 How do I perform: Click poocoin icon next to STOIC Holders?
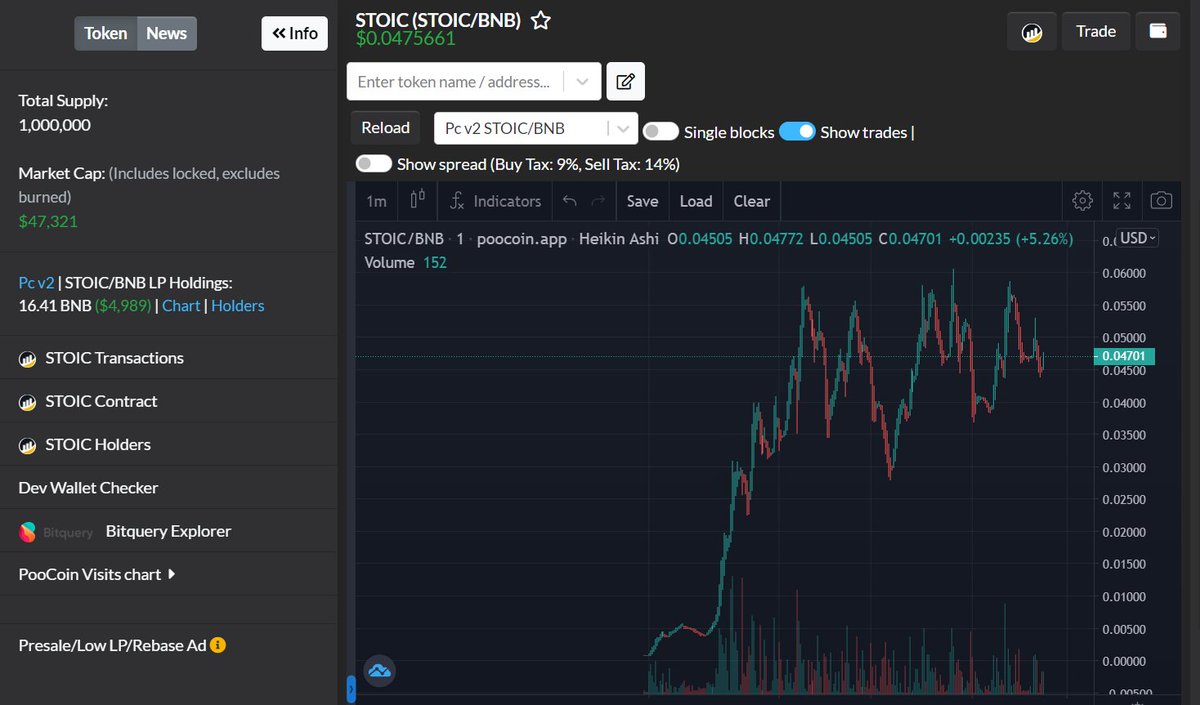[x=28, y=445]
